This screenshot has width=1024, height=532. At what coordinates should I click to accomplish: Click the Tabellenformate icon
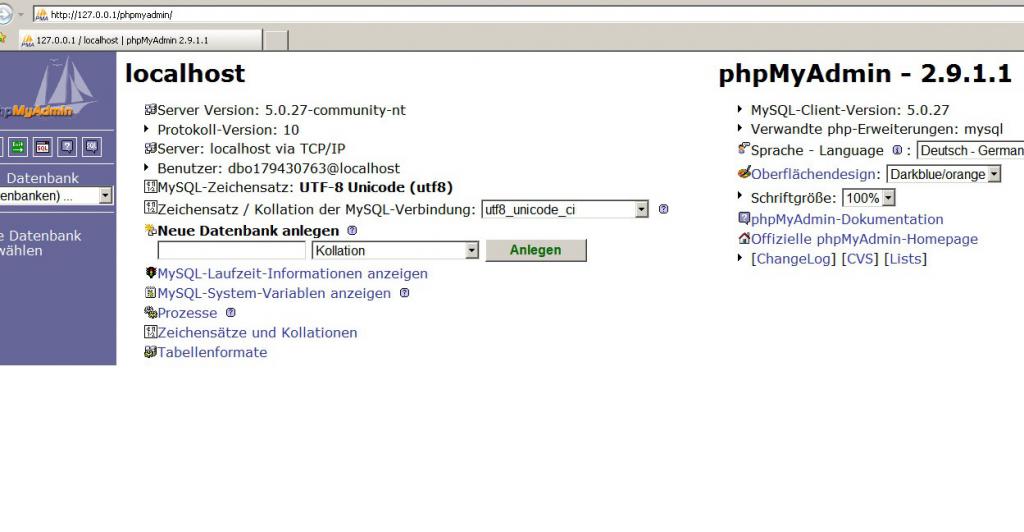[150, 352]
